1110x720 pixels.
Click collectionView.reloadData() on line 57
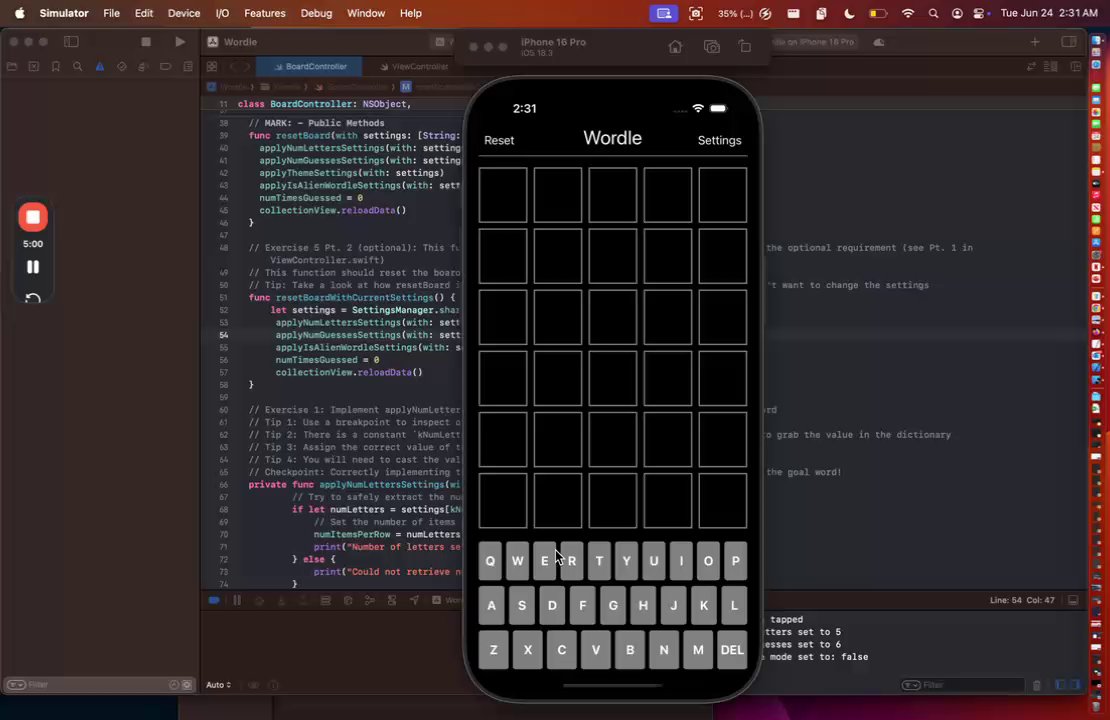point(349,372)
